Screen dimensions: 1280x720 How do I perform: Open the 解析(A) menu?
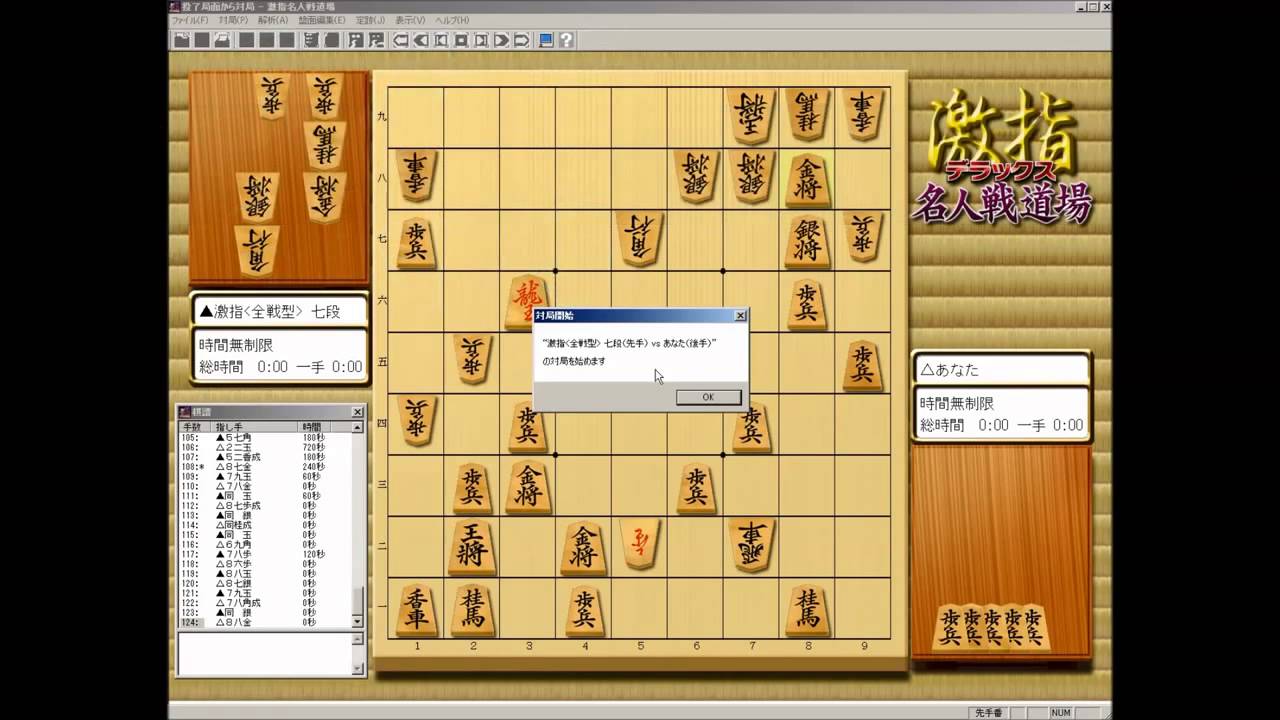[272, 20]
